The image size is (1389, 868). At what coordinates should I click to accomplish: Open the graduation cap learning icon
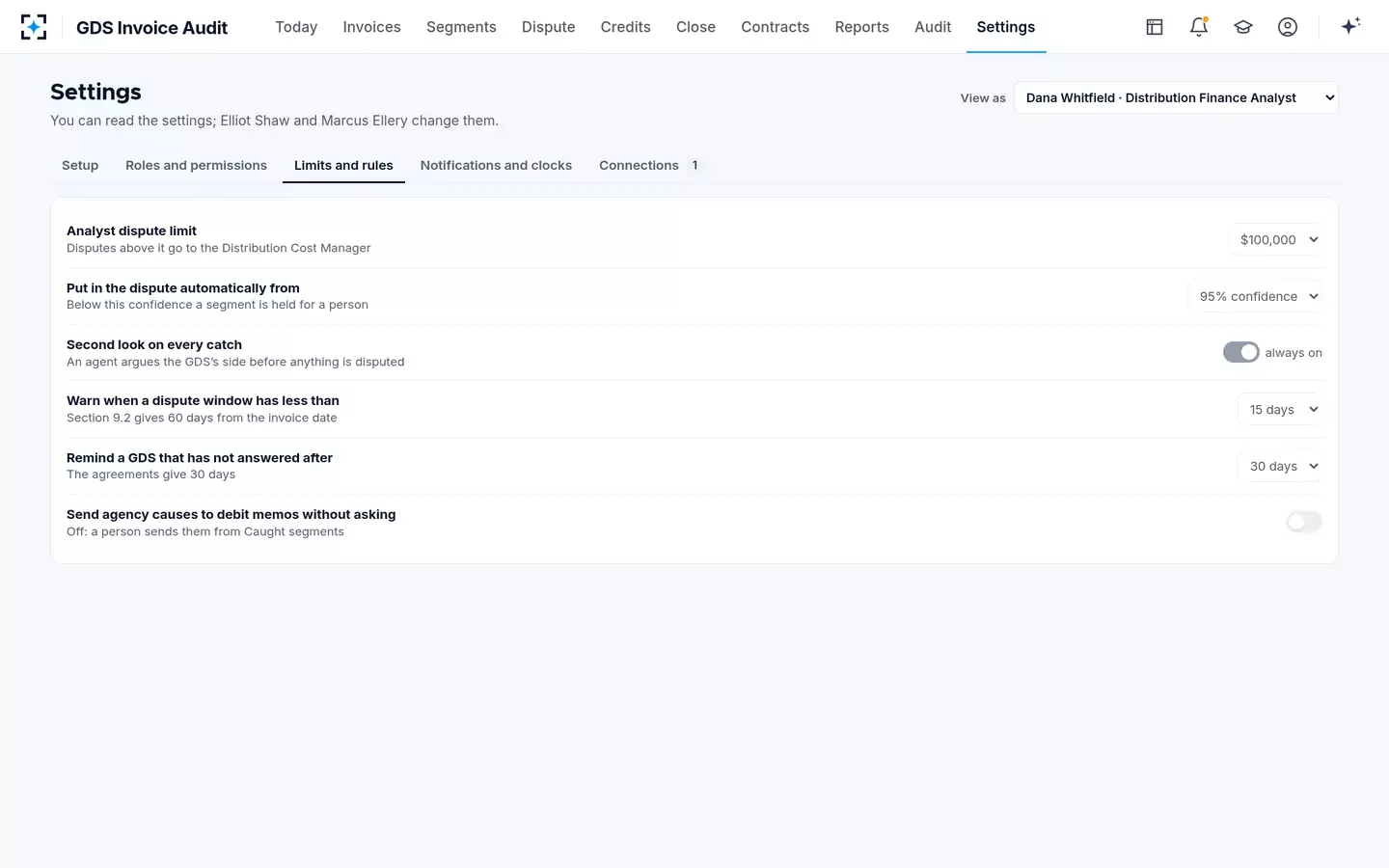tap(1243, 27)
